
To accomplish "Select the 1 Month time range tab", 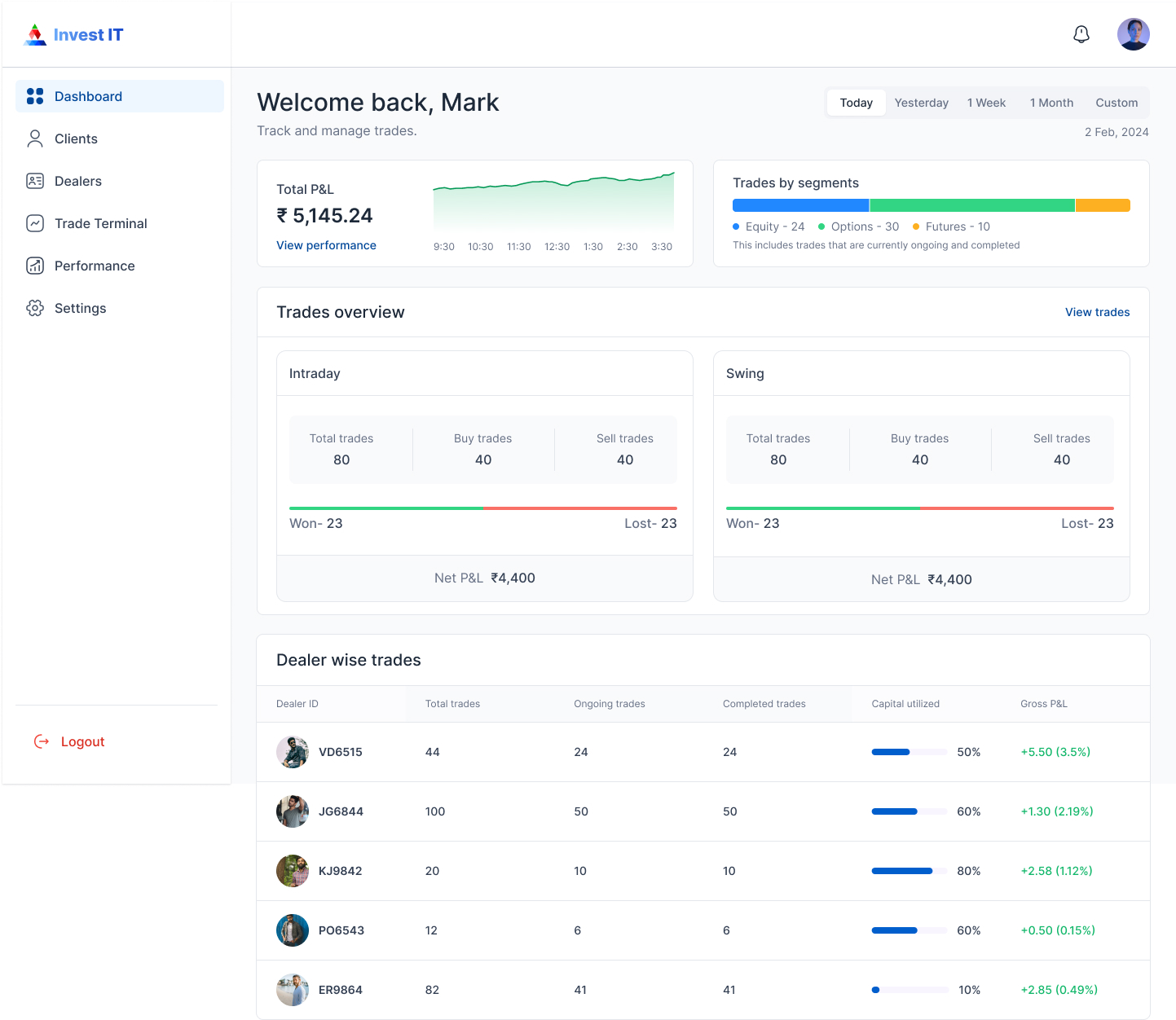I will tap(1050, 103).
